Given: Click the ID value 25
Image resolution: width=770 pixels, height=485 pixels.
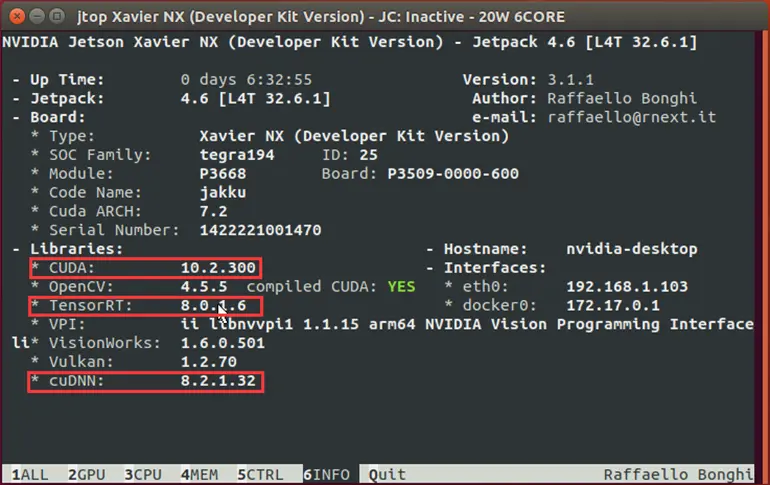Looking at the screenshot, I should (x=368, y=155).
